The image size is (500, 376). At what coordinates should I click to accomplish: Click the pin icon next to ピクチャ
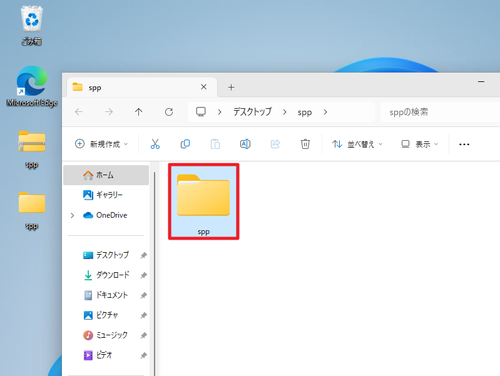(143, 316)
